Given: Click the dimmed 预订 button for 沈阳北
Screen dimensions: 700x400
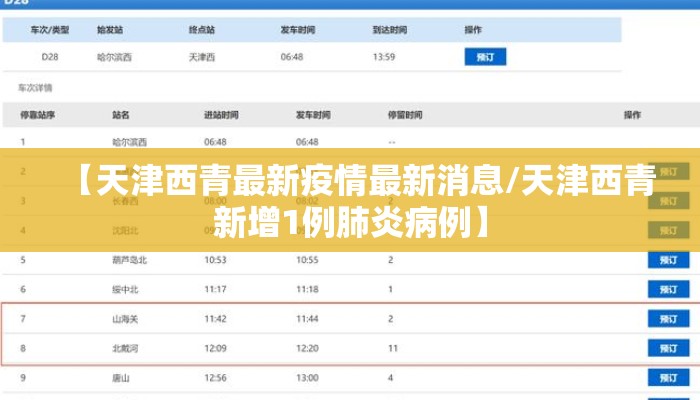Looking at the screenshot, I should 668,231.
